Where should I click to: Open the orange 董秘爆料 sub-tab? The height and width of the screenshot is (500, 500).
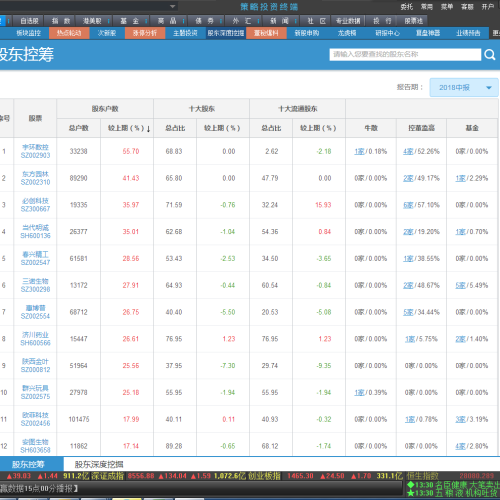[x=266, y=33]
